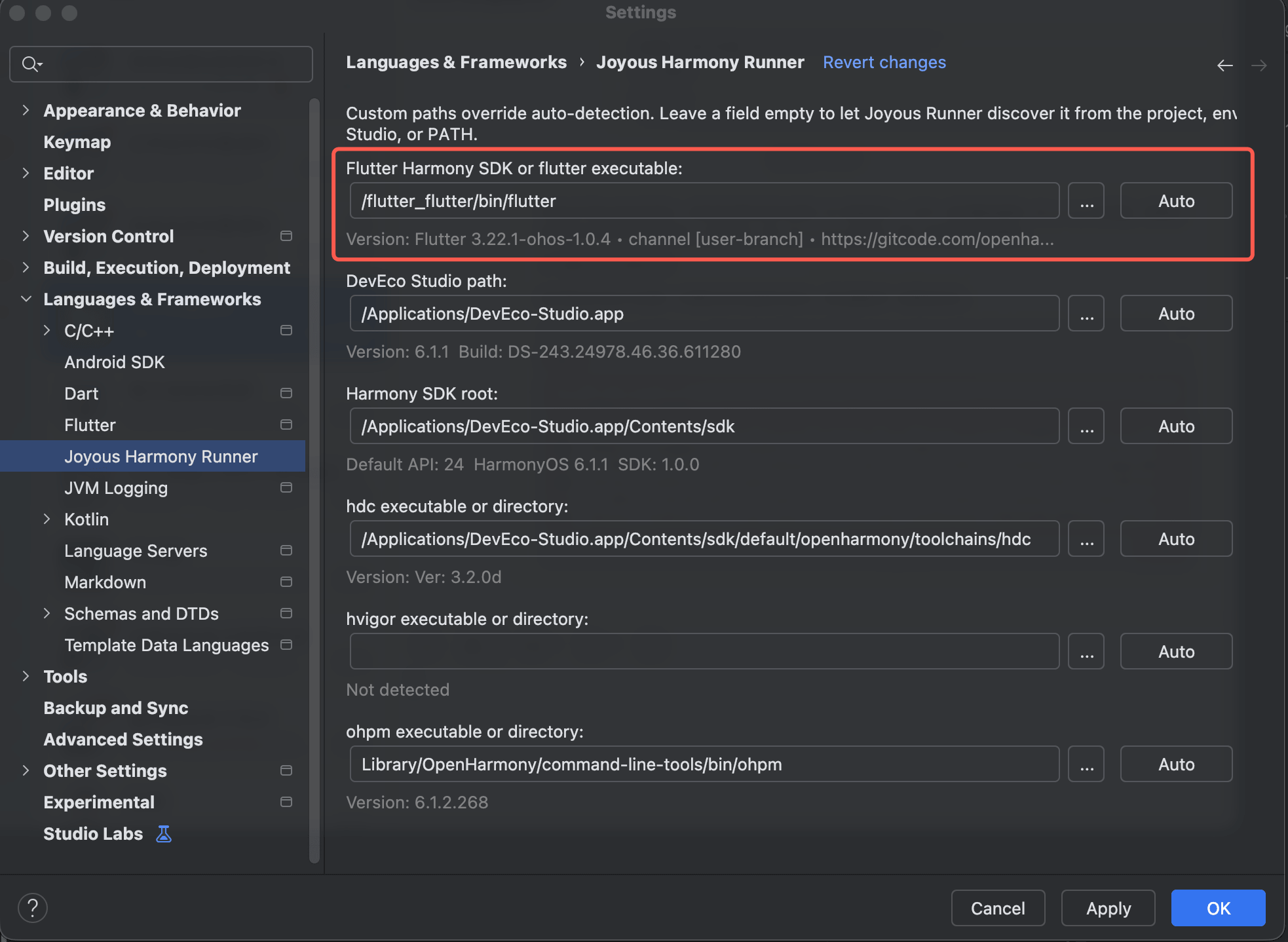The image size is (1288, 942).
Task: Click the Harmony SDK root field
Action: tap(705, 426)
